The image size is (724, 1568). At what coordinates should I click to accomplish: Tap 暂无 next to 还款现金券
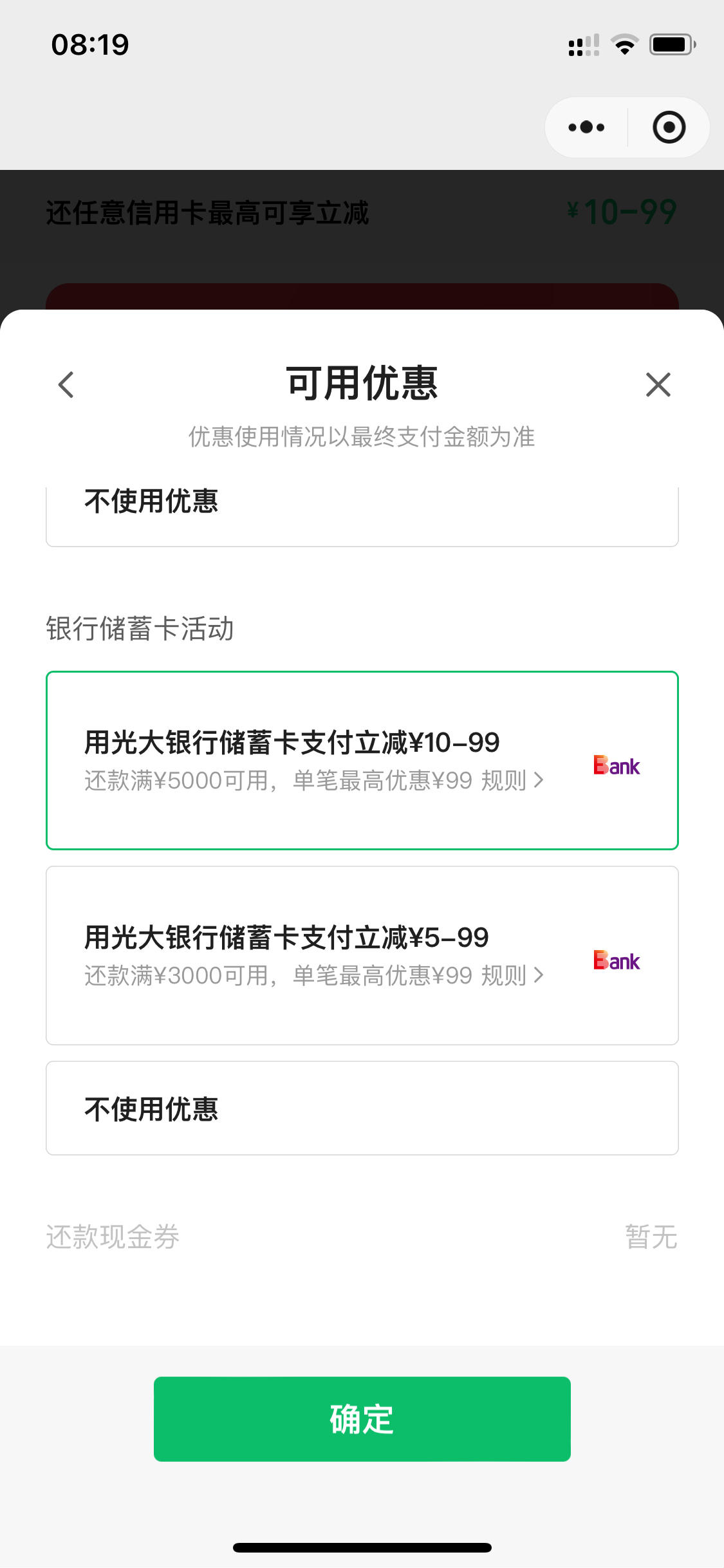pos(651,1237)
